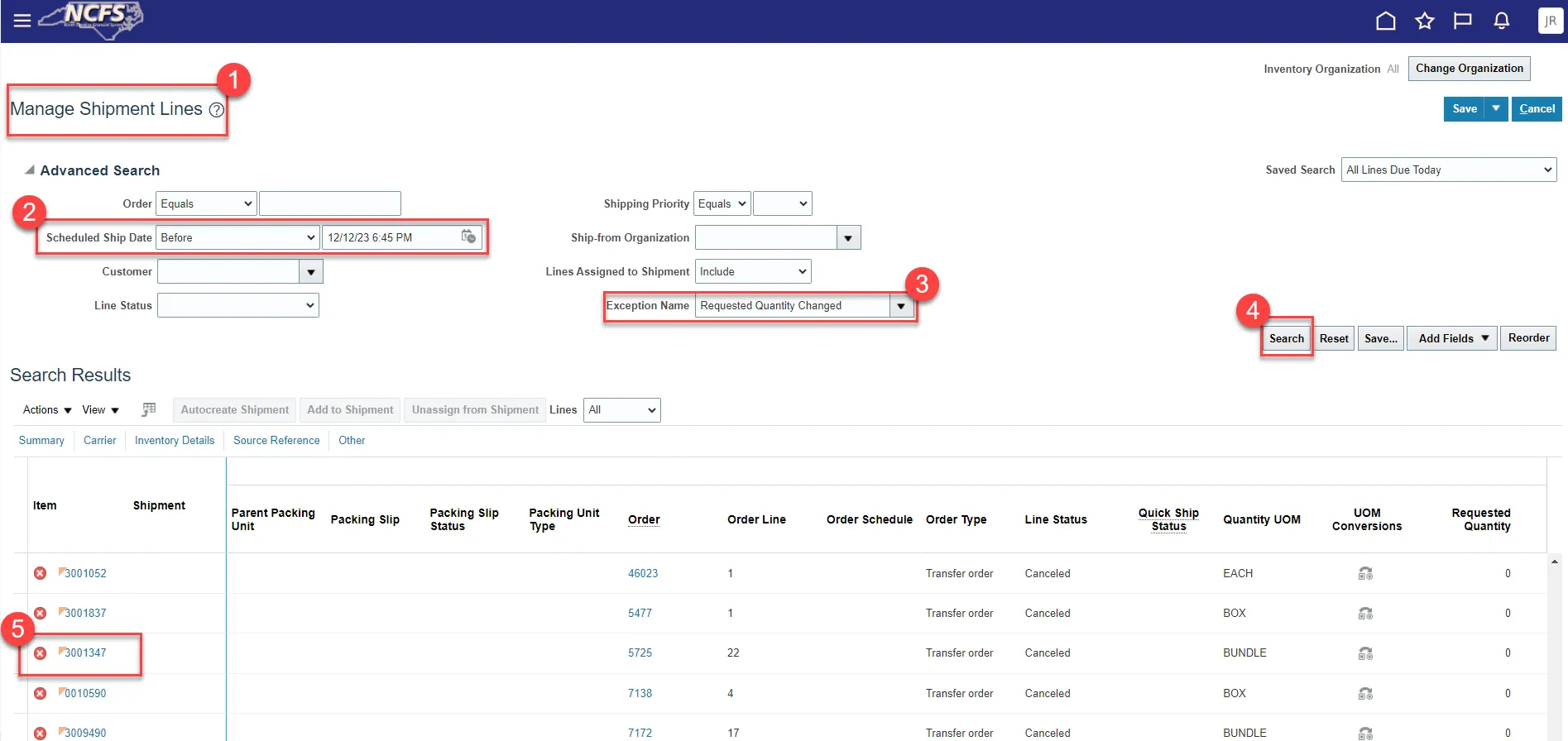The height and width of the screenshot is (741, 1568).
Task: Go to the Home page icon
Action: click(1385, 22)
